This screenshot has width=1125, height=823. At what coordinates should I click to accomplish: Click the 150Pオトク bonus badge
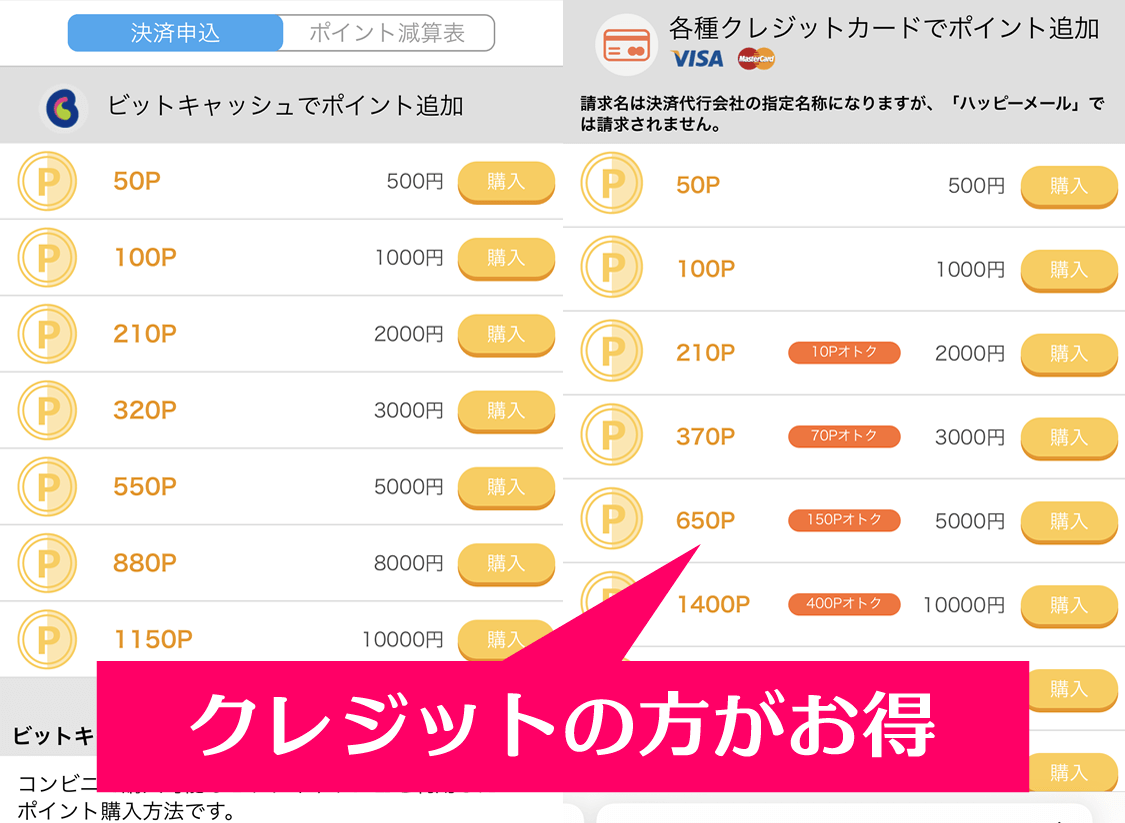[x=844, y=520]
